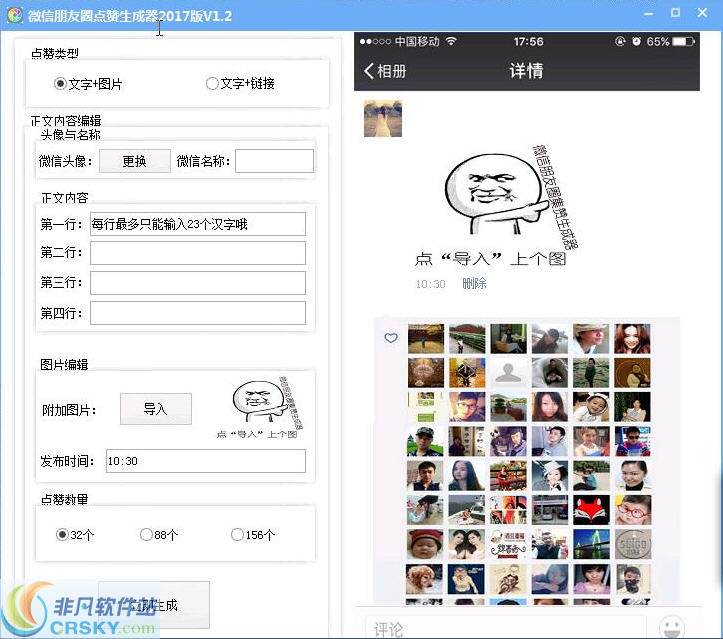Click the 详情 title in phone header
723x639 pixels.
(526, 71)
